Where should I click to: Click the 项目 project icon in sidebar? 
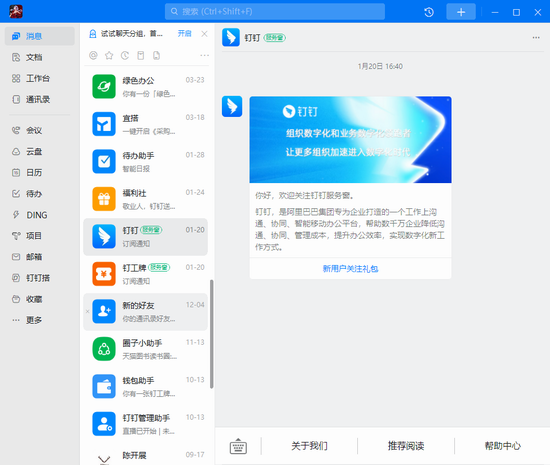tap(16, 236)
